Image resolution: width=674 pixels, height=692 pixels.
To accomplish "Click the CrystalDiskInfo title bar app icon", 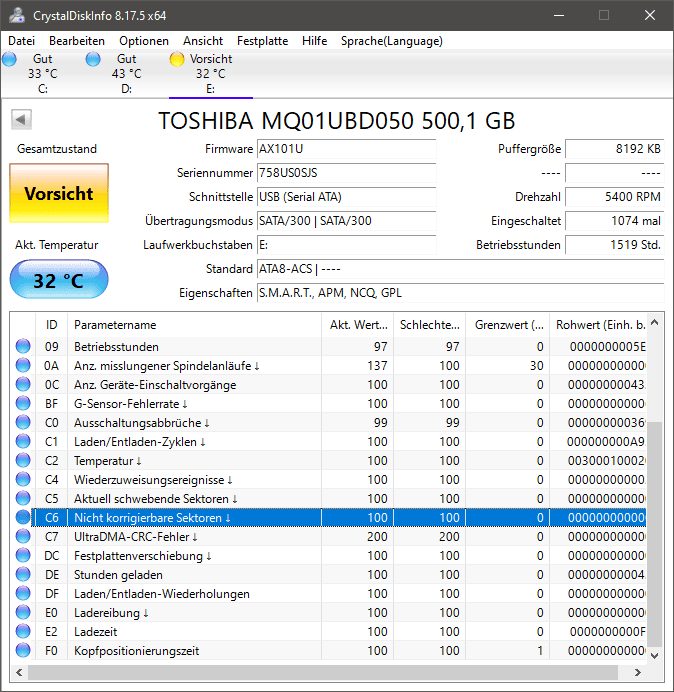I will [17, 15].
